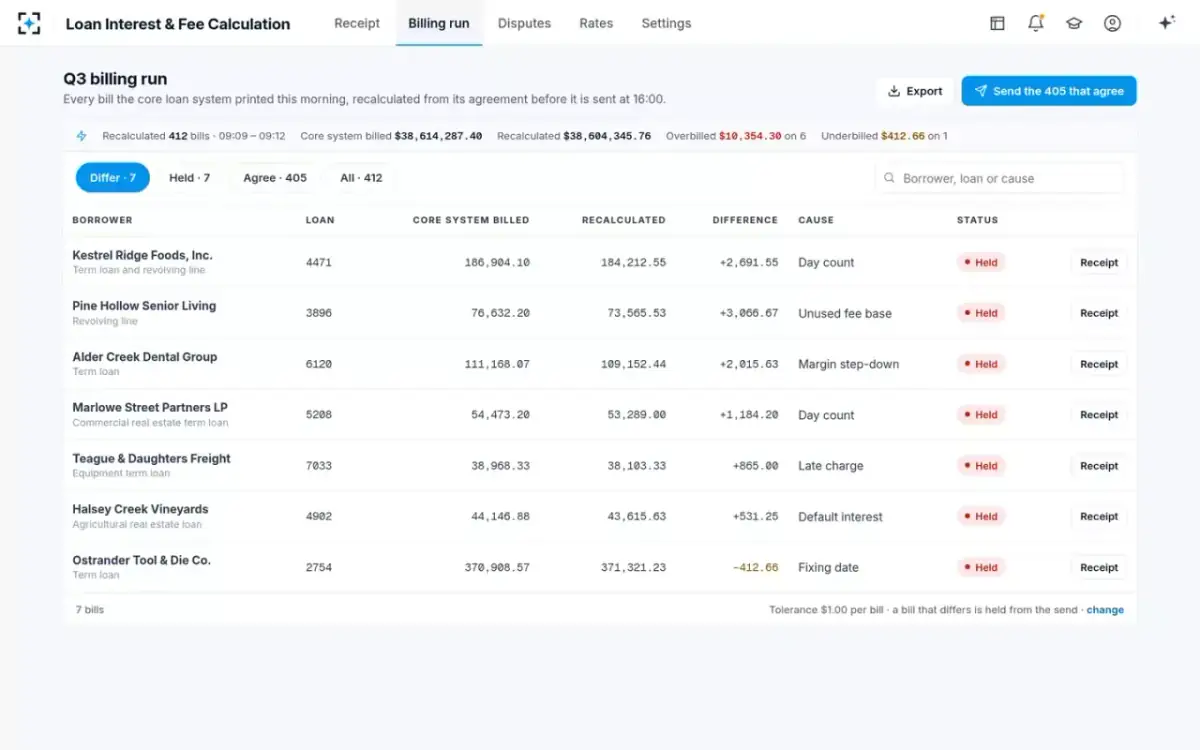
Task: Open the Receipt tab
Action: click(357, 23)
